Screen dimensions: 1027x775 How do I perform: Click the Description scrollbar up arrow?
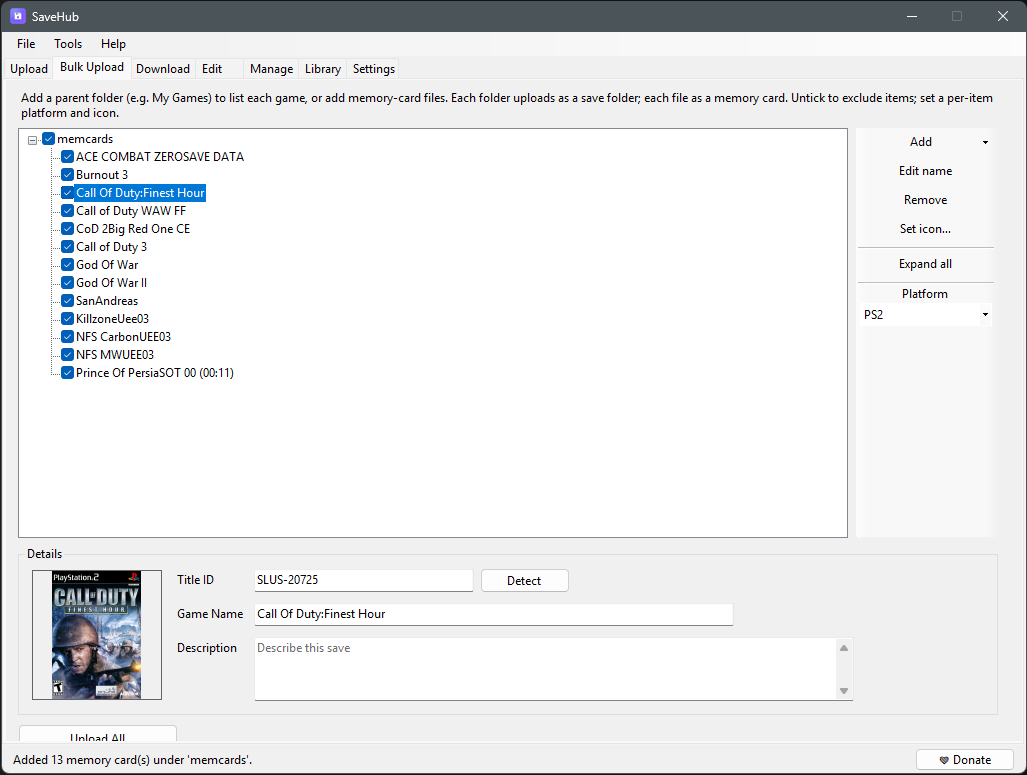844,648
